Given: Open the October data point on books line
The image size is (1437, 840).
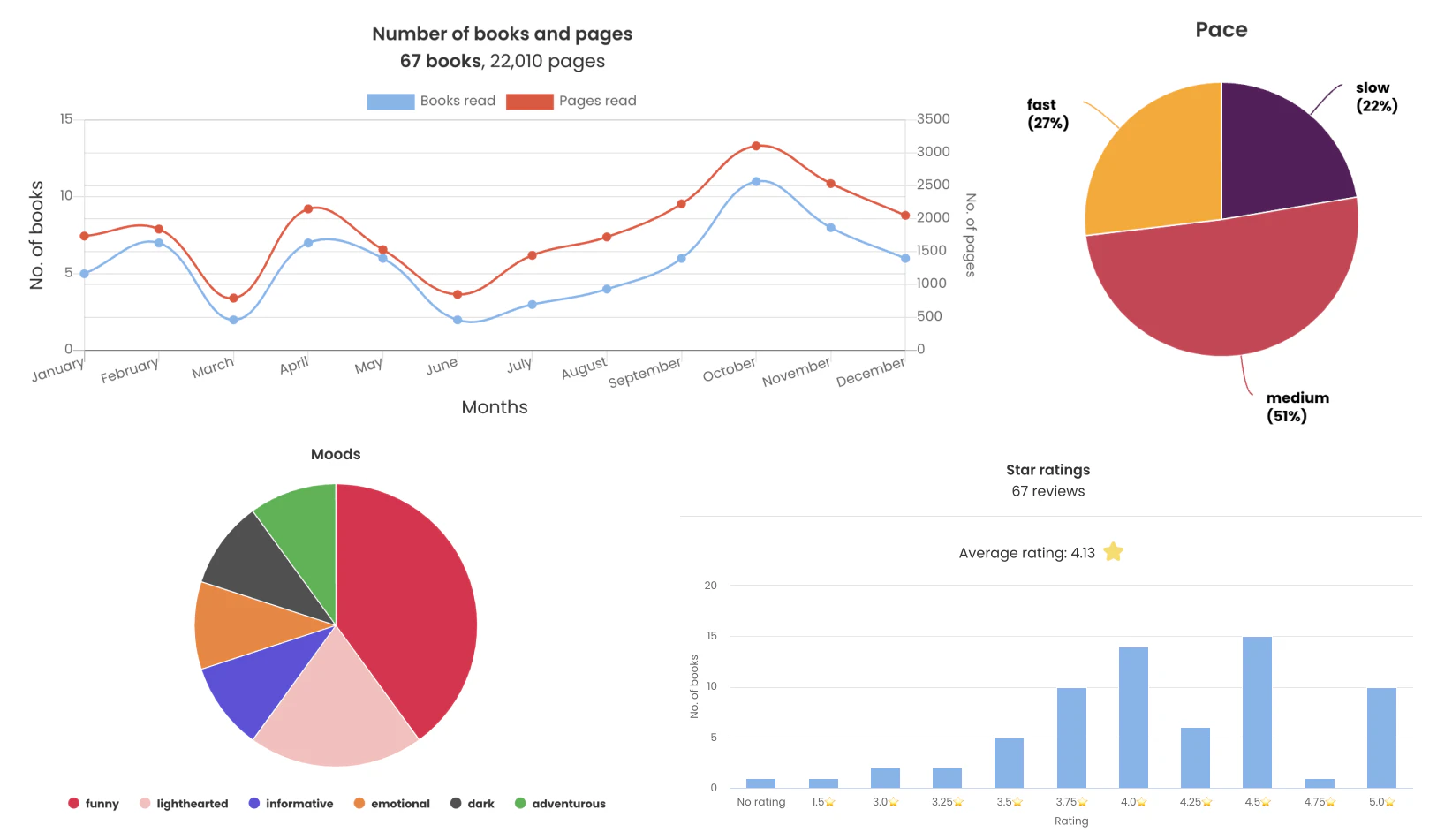Looking at the screenshot, I should [755, 180].
